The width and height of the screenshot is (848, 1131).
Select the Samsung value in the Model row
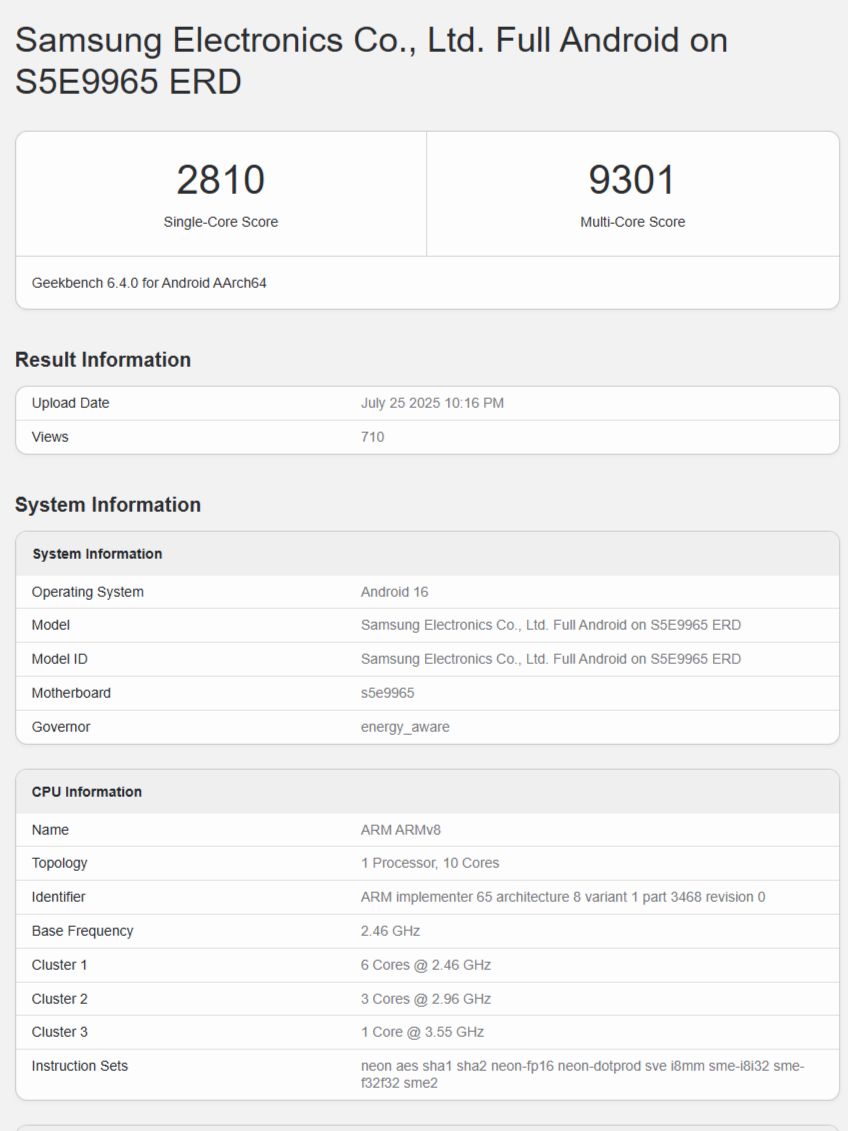(x=551, y=625)
